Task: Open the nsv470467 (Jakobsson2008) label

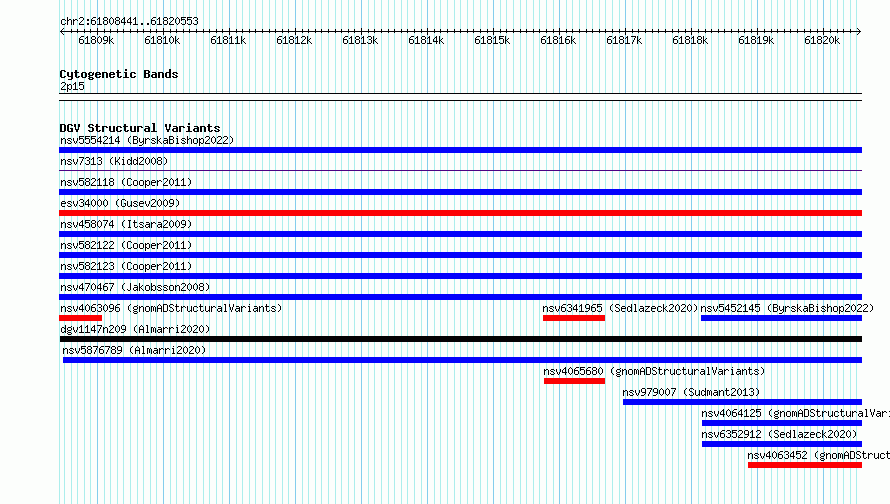Action: pyautogui.click(x=135, y=287)
